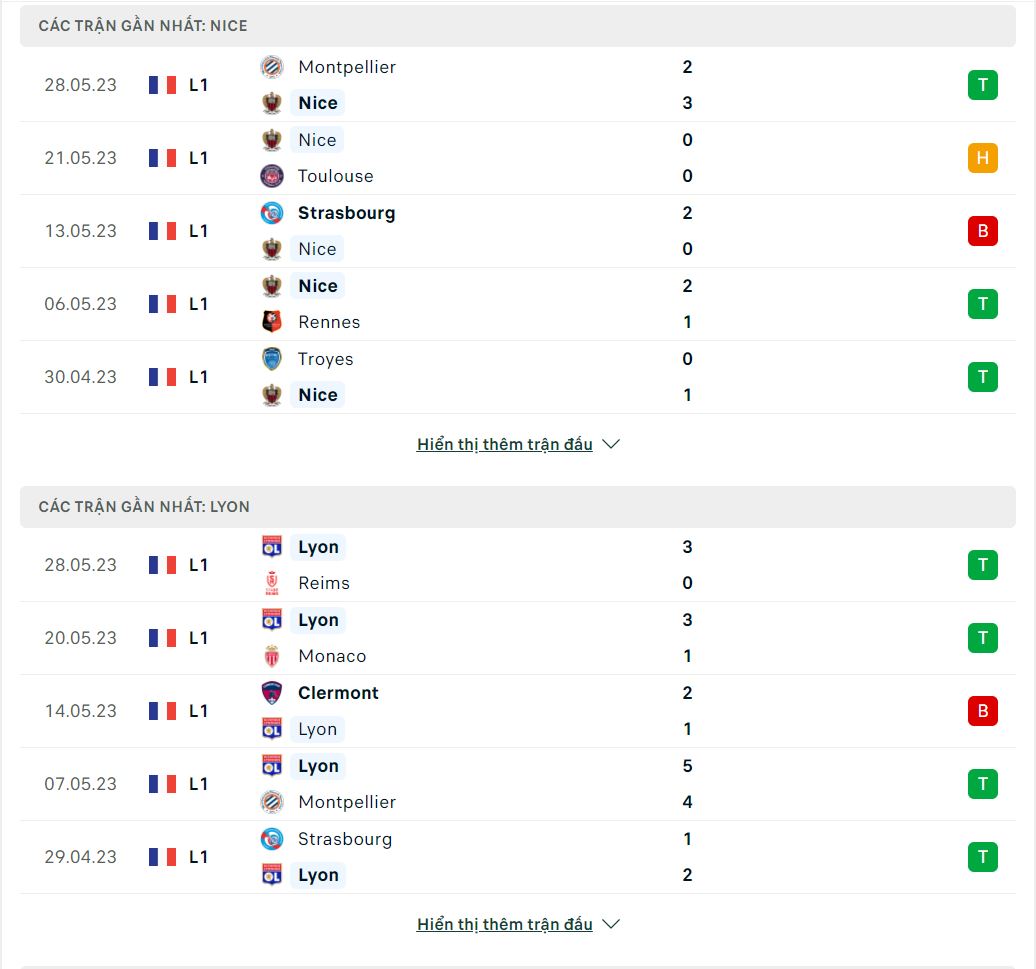Click the Toulouse club logo
Screen dimensions: 1036x969
tap(272, 176)
